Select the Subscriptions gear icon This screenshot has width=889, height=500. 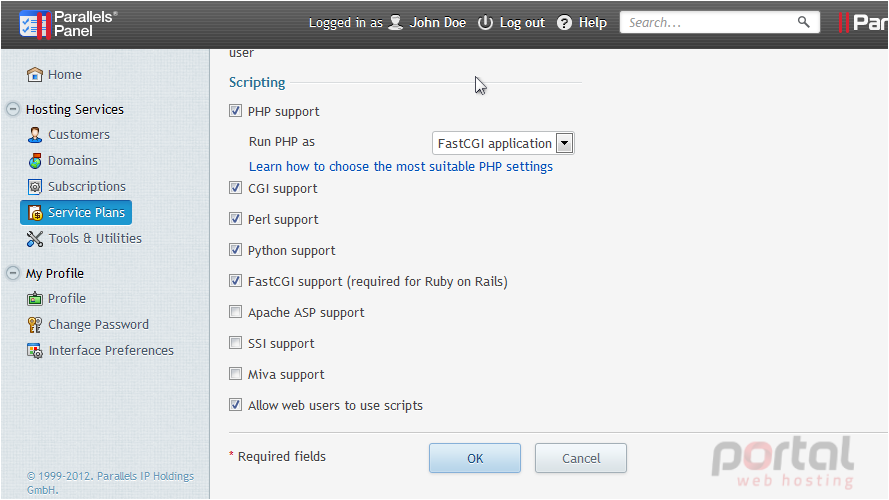(35, 187)
